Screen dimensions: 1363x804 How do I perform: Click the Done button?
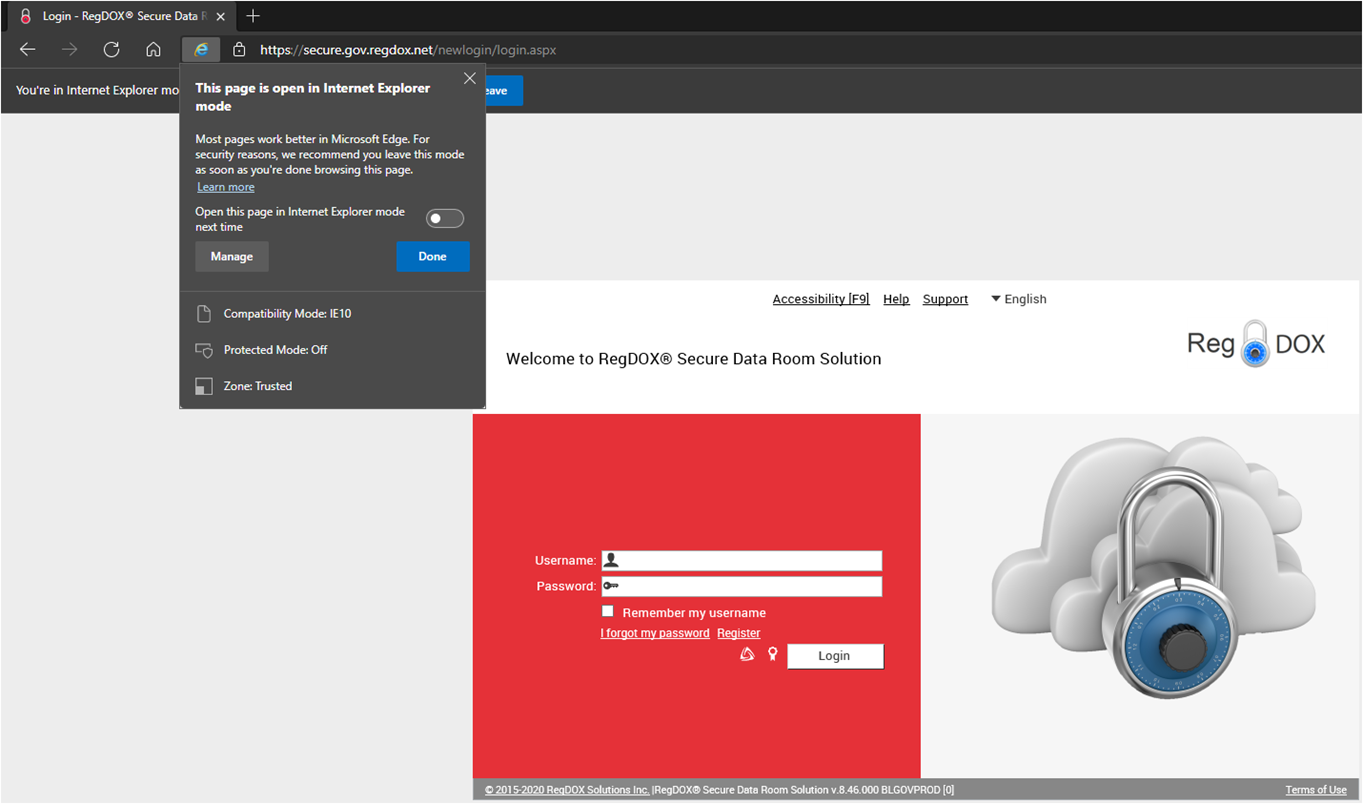coord(433,257)
